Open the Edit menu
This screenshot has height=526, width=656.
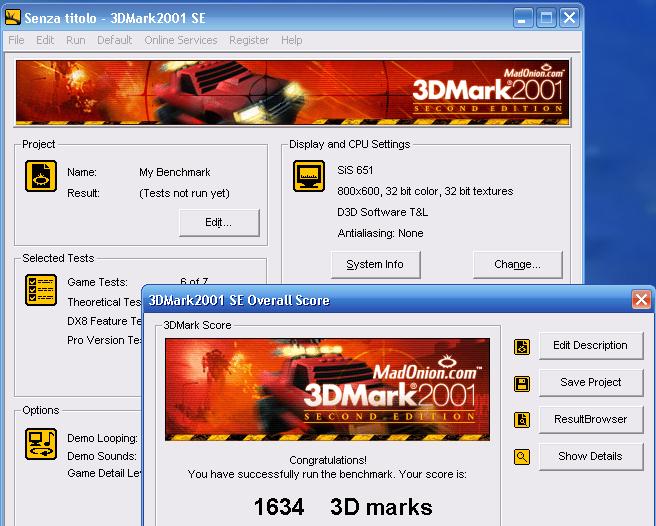(45, 40)
